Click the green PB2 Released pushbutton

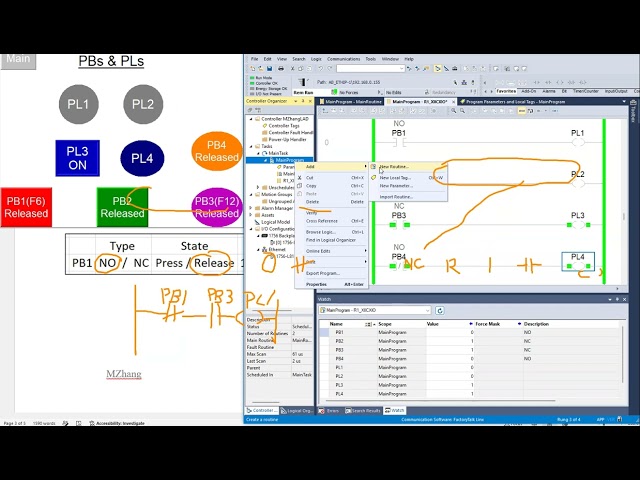pyautogui.click(x=122, y=207)
